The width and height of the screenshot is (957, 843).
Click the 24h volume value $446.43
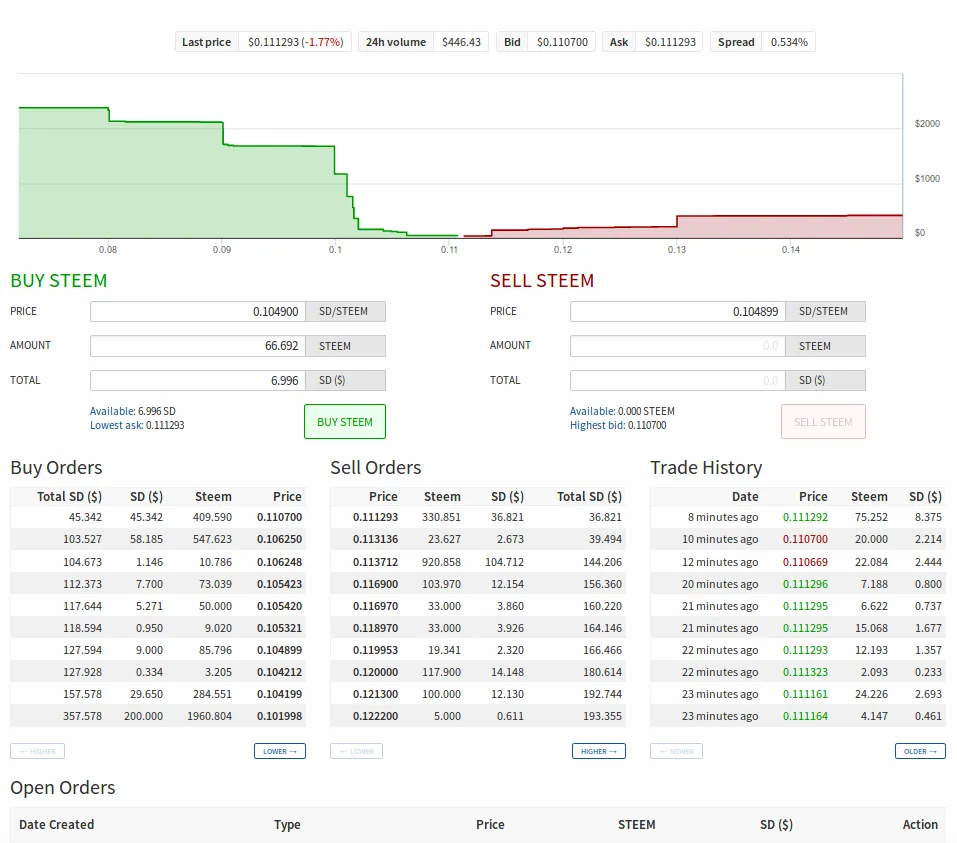[x=461, y=42]
